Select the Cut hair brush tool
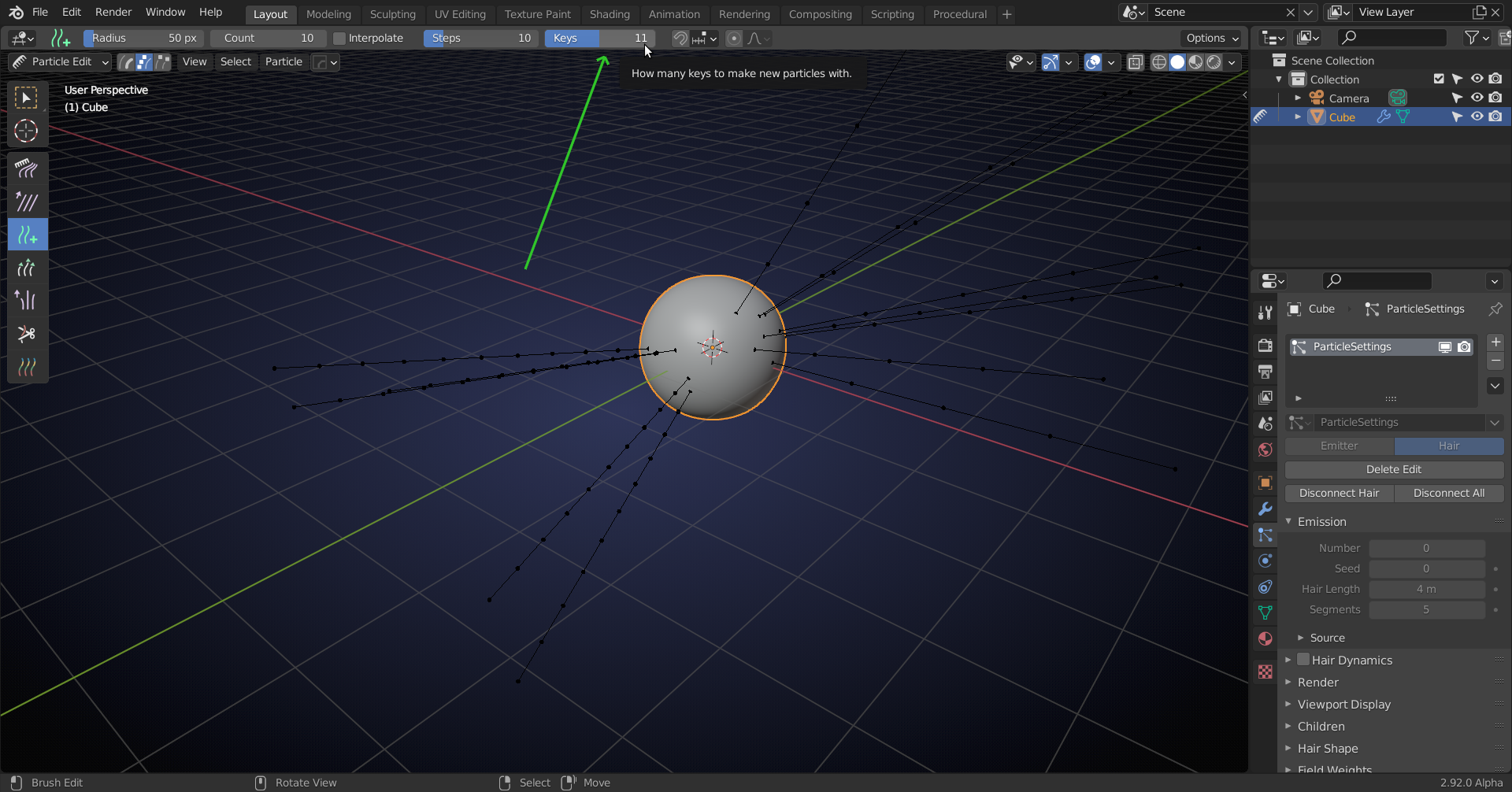The height and width of the screenshot is (792, 1512). click(27, 334)
